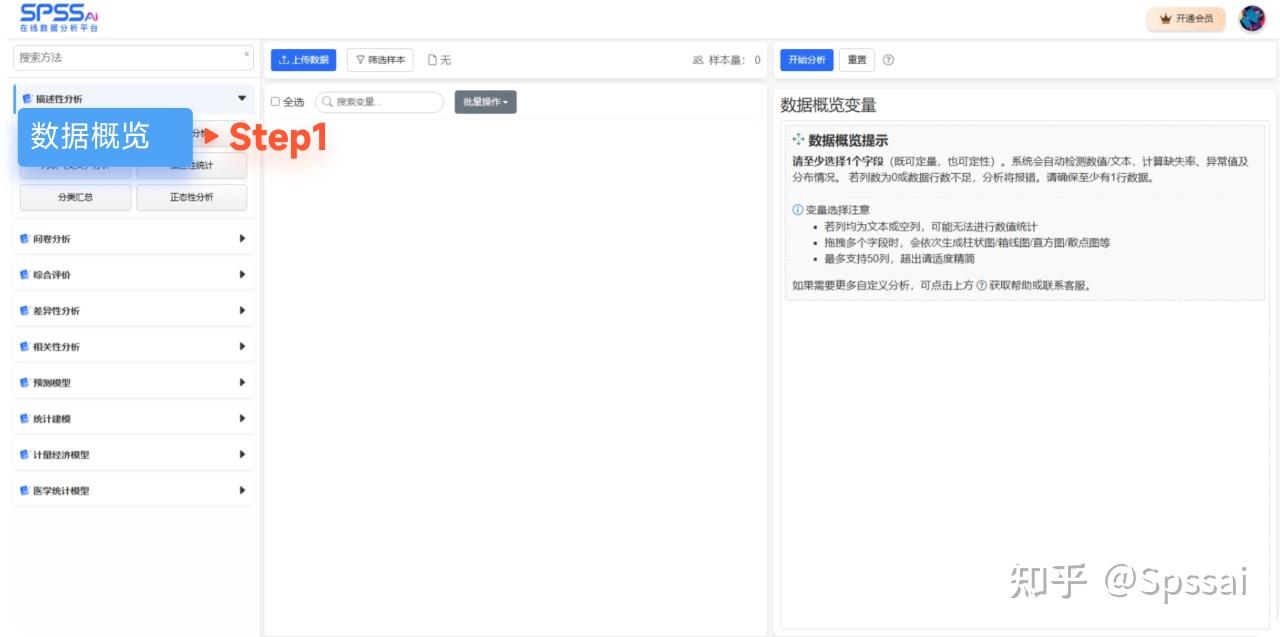Click the crown icon on 开通会员
Image resolution: width=1280 pixels, height=637 pixels.
(1164, 18)
